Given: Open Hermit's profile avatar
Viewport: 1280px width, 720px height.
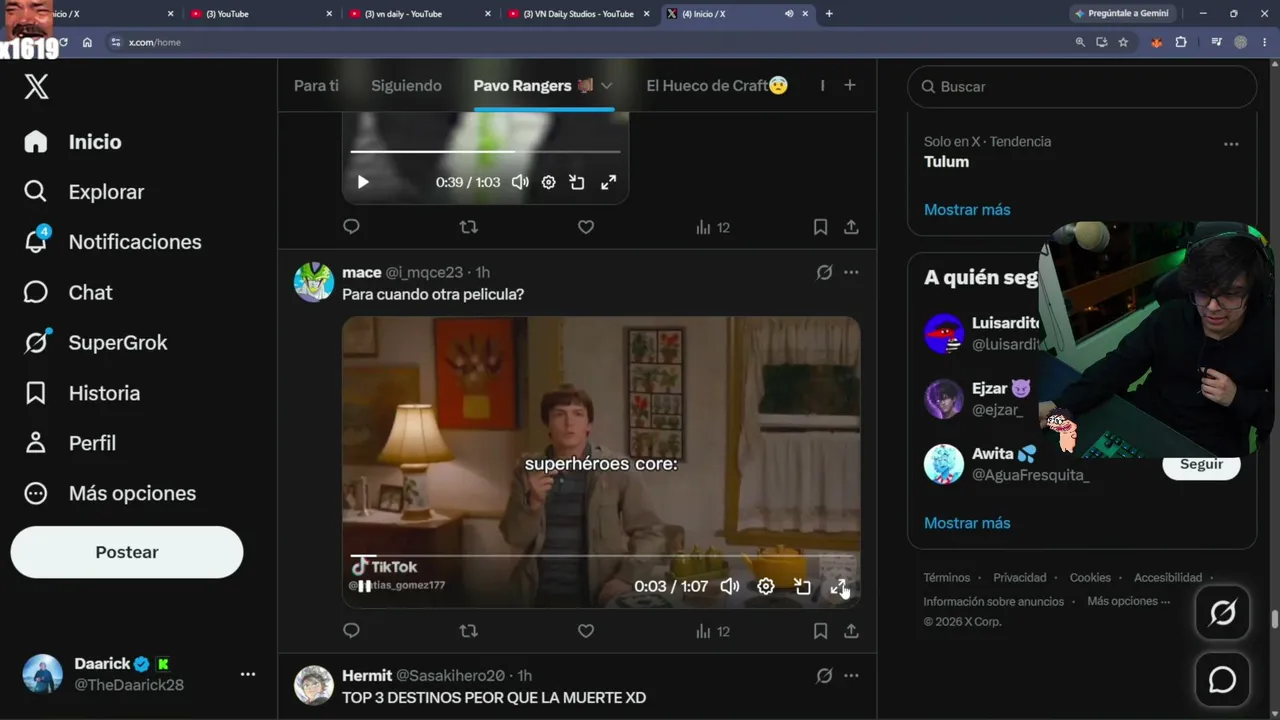Looking at the screenshot, I should click(x=313, y=685).
